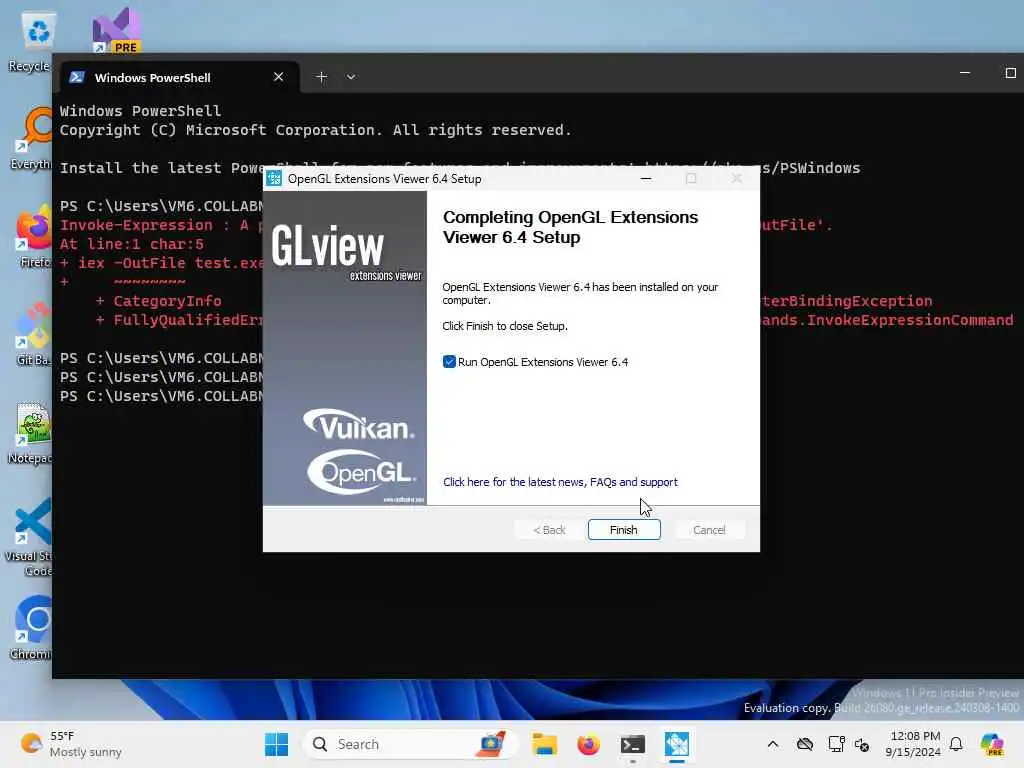Open the Git Bash desktop shortcut
The image size is (1024, 768).
[33, 334]
